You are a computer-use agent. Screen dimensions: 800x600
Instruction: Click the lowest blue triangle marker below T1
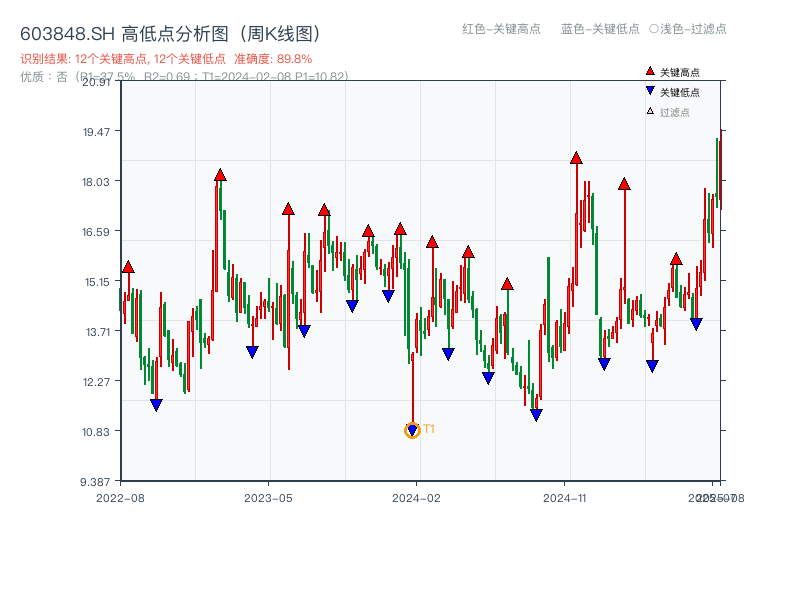413,429
